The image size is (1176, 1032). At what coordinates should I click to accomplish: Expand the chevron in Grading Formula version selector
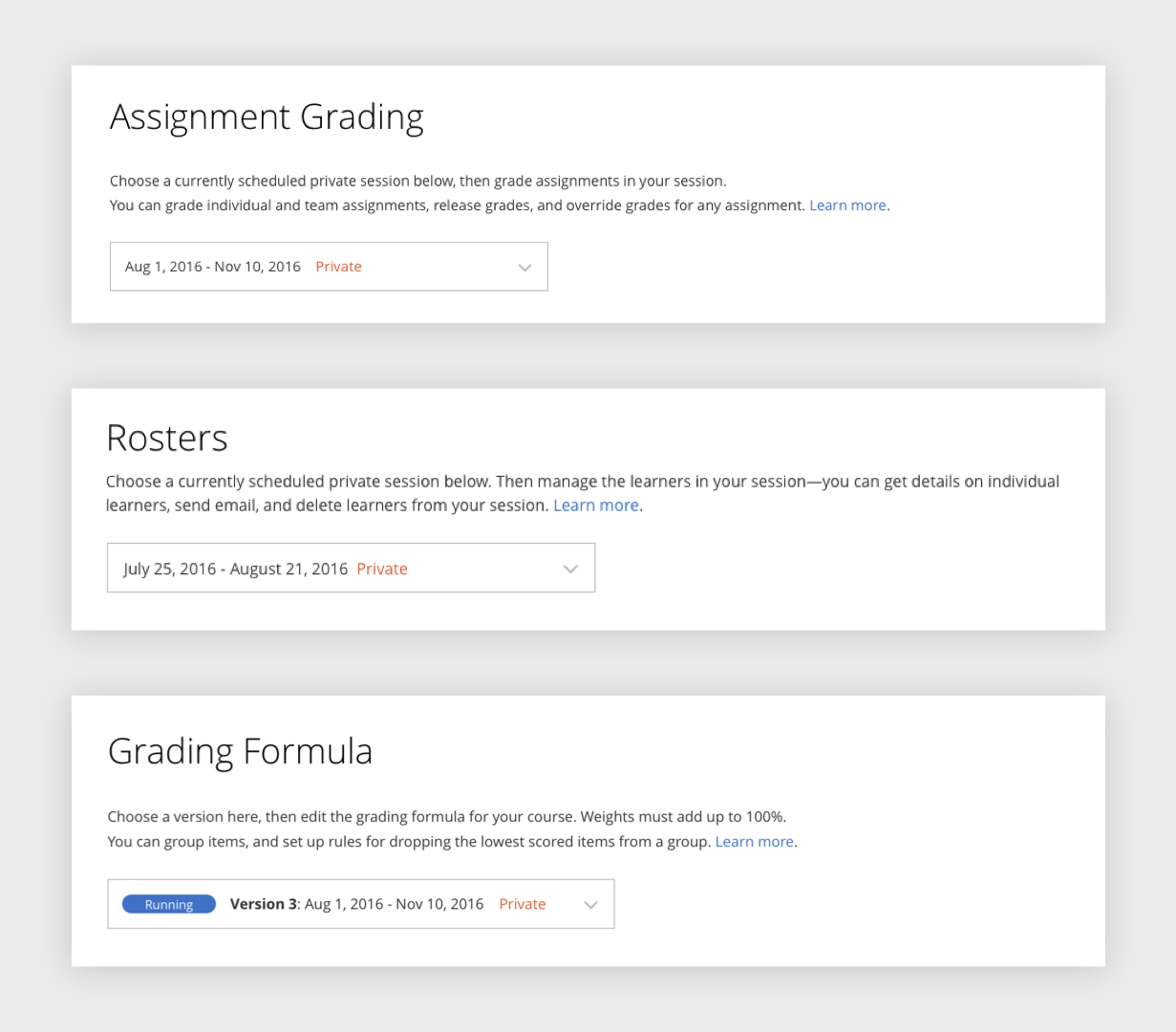pyautogui.click(x=590, y=905)
